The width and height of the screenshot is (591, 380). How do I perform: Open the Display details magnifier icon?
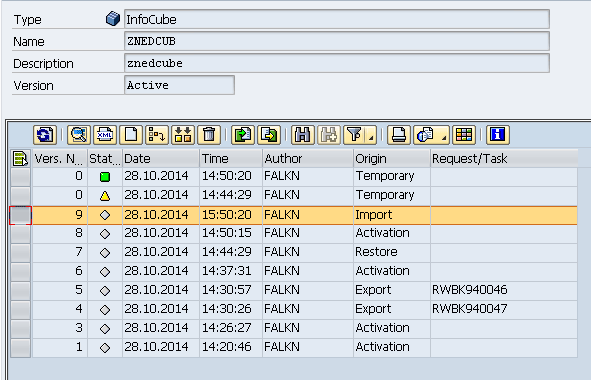[79, 135]
